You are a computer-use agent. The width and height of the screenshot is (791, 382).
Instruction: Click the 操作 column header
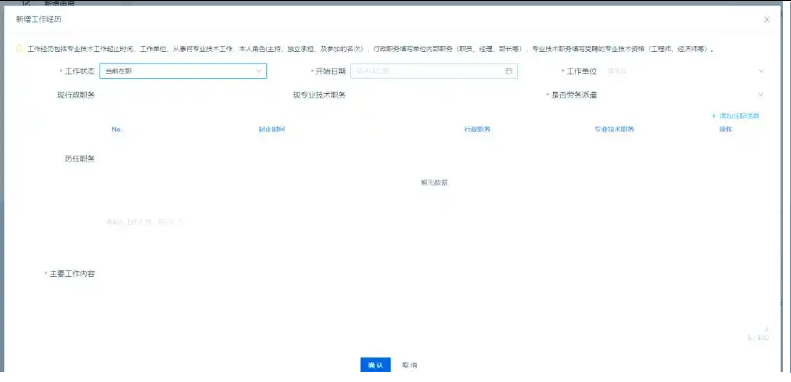[725, 130]
